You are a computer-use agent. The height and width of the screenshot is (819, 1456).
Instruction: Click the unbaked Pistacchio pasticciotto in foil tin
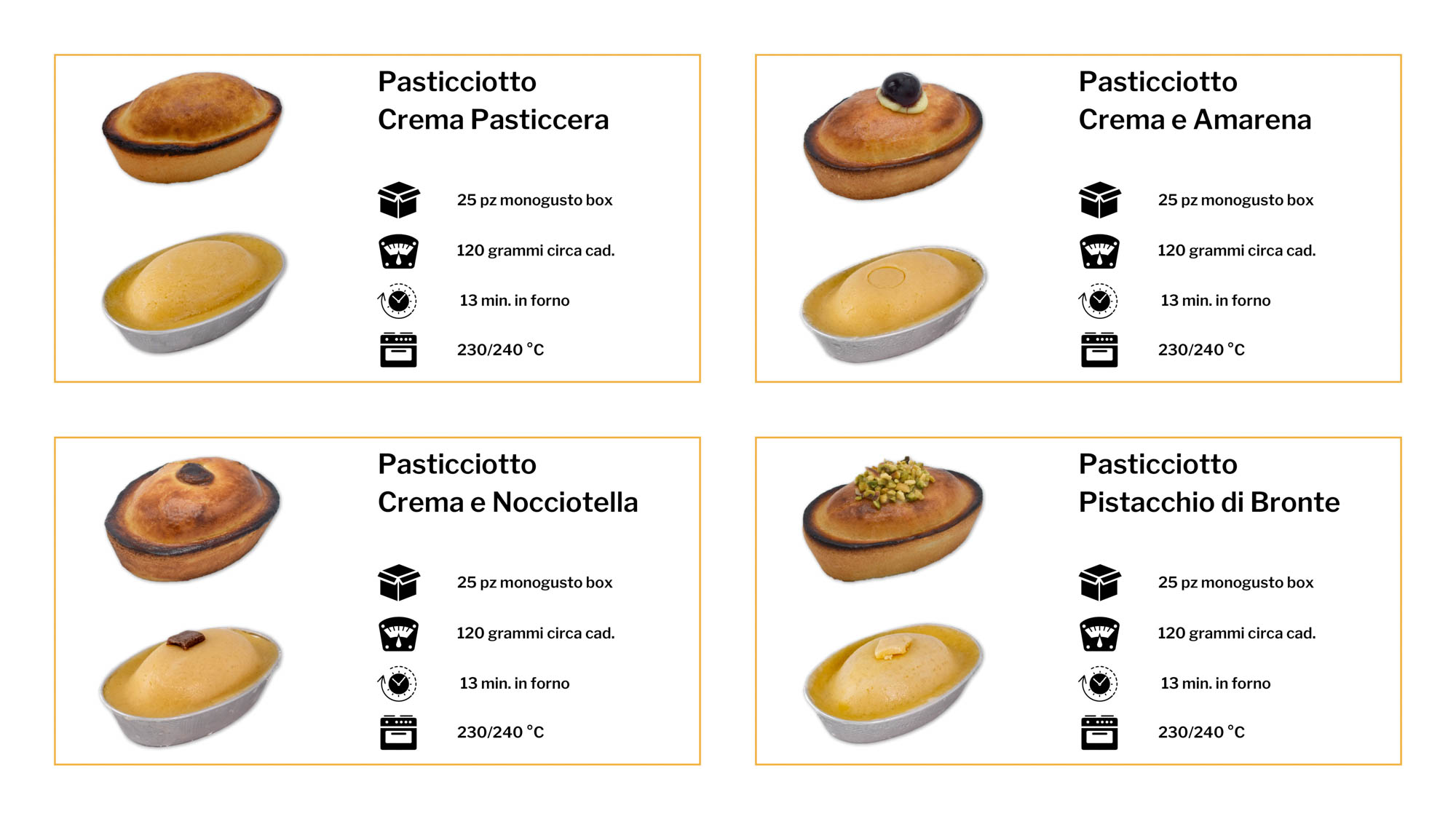tap(893, 681)
